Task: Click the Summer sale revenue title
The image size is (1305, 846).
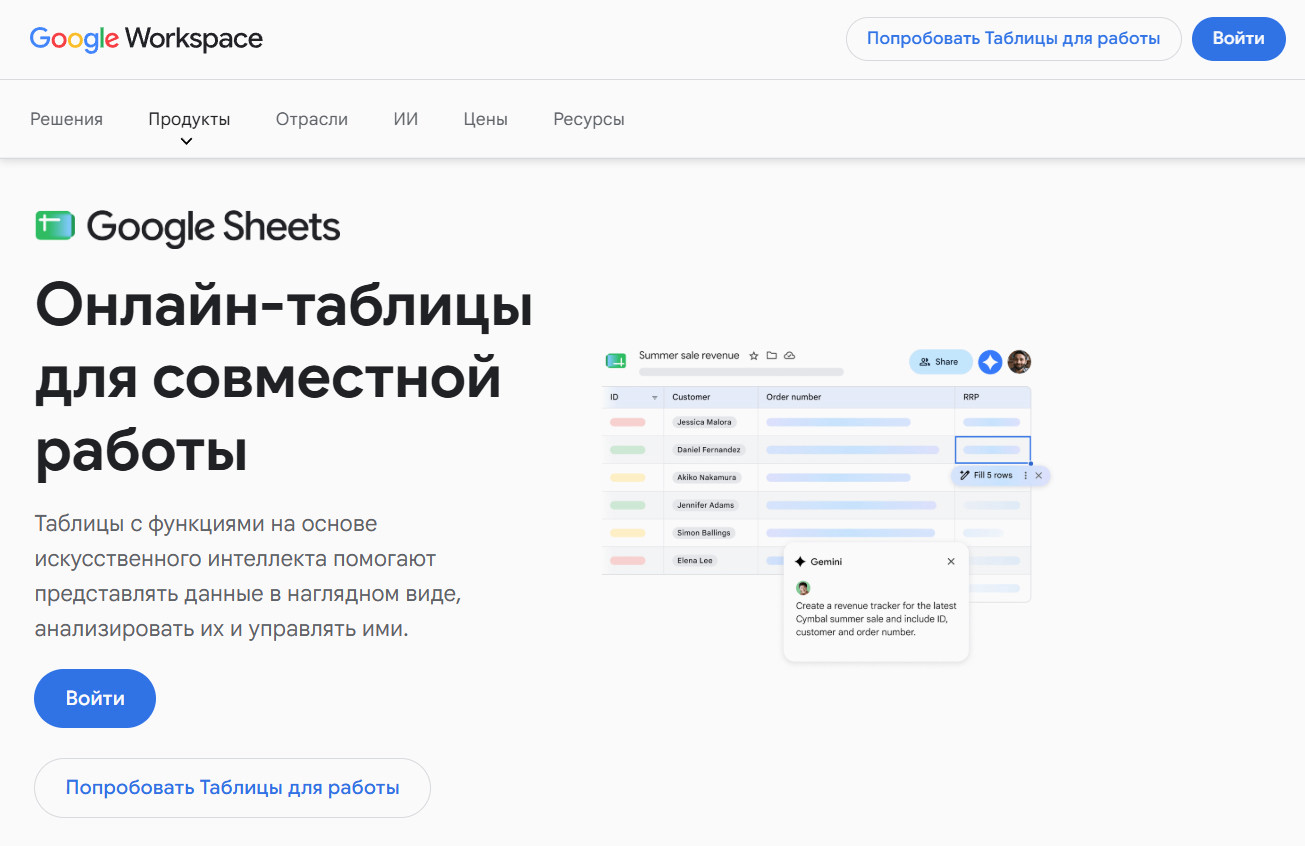Action: 689,356
